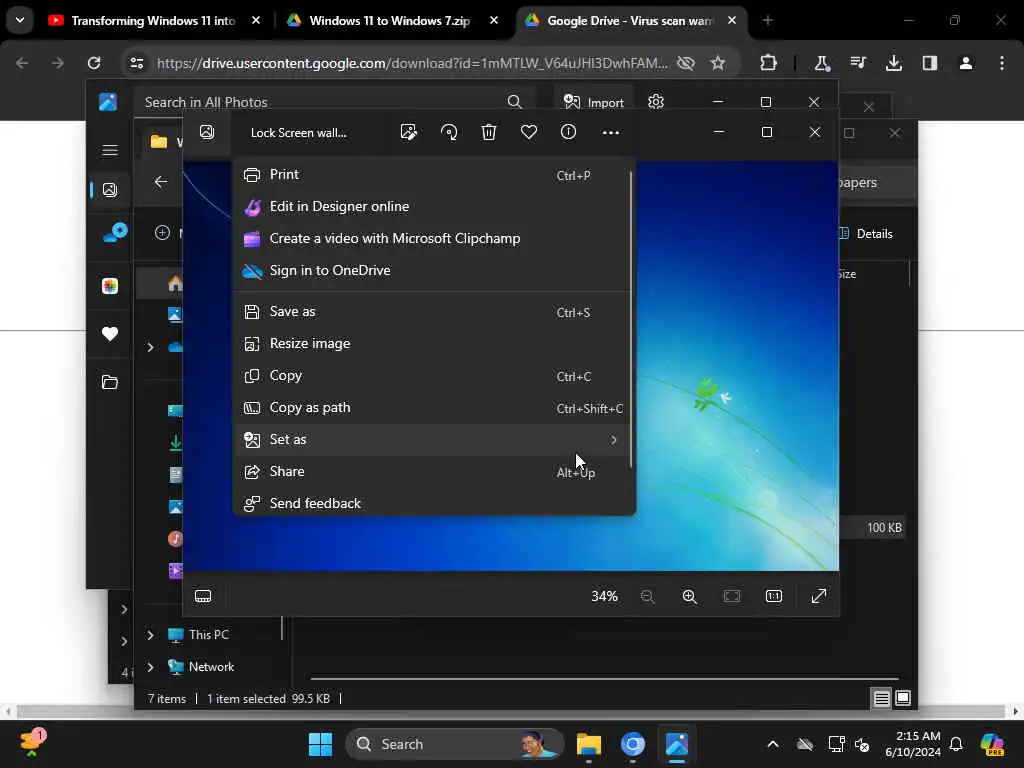Click Copy in the context menu
Image resolution: width=1024 pixels, height=768 pixels.
[432, 376]
